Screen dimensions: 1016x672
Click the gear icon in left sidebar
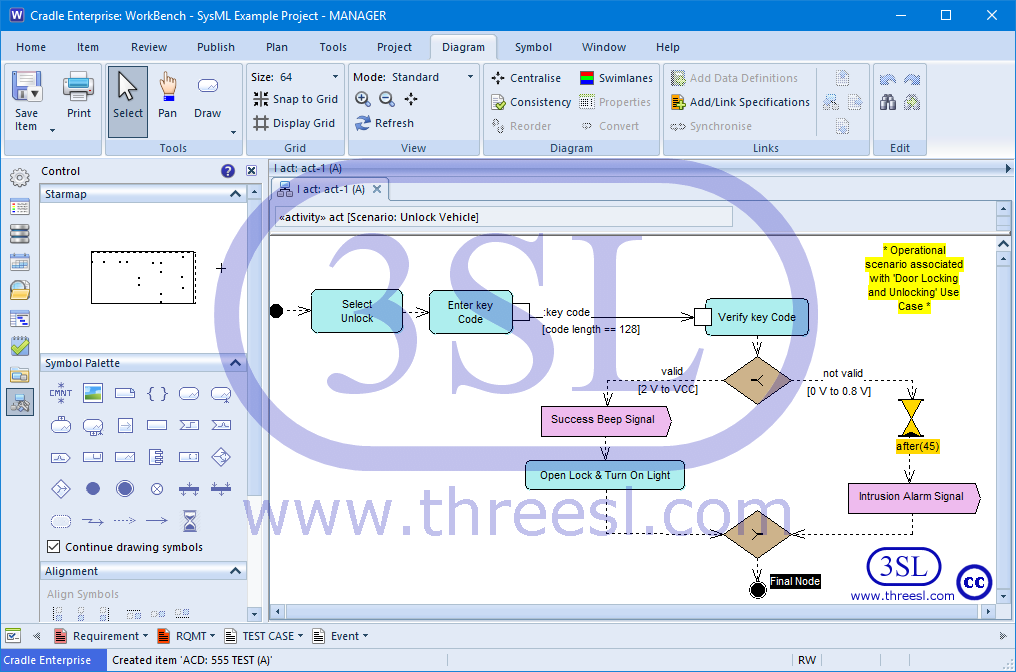[x=19, y=177]
